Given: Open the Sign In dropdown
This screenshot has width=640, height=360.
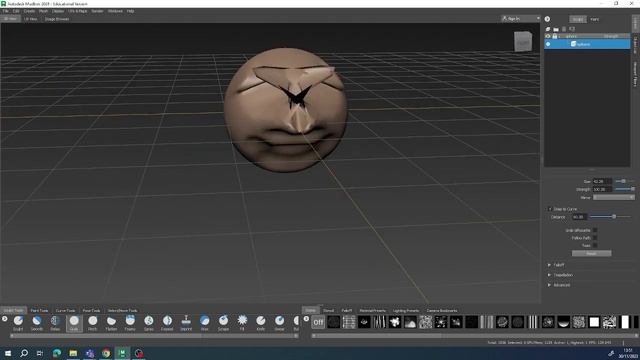Looking at the screenshot, I should point(520,19).
